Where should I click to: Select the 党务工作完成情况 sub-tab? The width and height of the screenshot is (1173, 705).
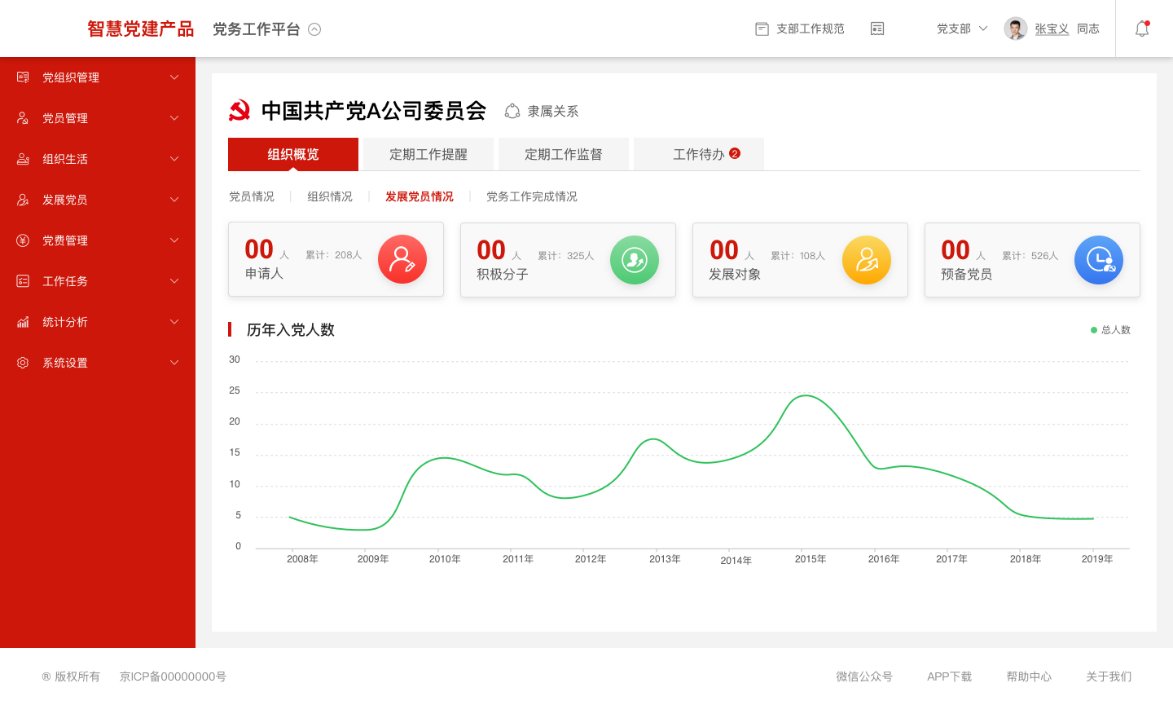(532, 196)
